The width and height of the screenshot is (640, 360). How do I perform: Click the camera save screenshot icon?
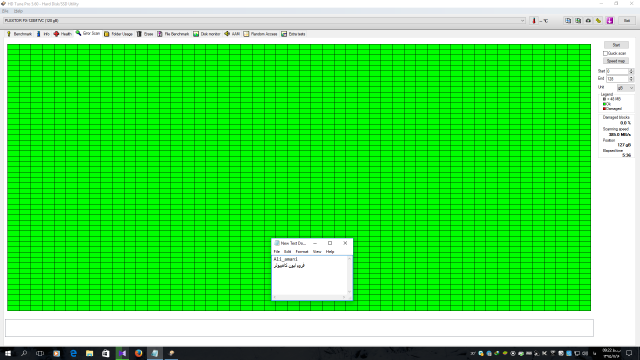coord(588,20)
